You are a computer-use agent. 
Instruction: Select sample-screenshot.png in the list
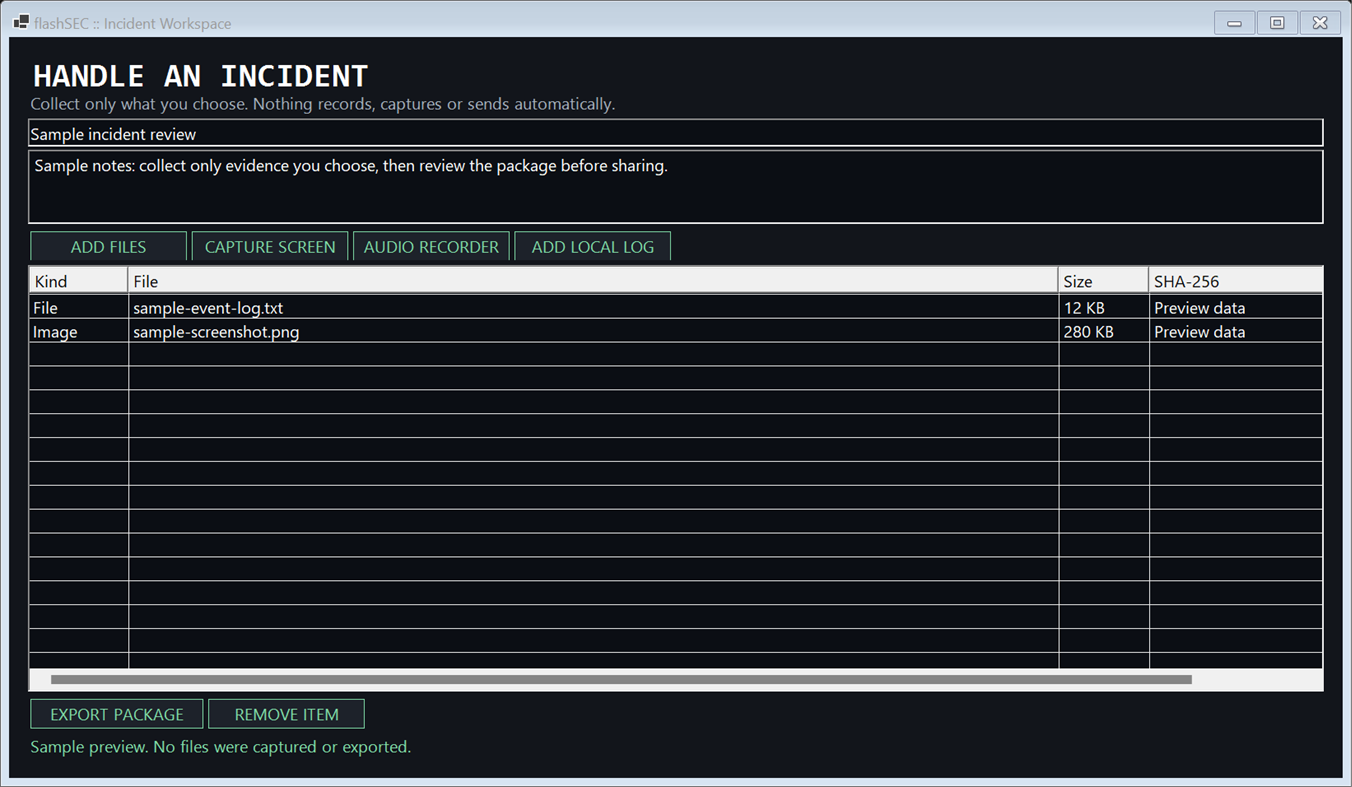tap(676, 332)
